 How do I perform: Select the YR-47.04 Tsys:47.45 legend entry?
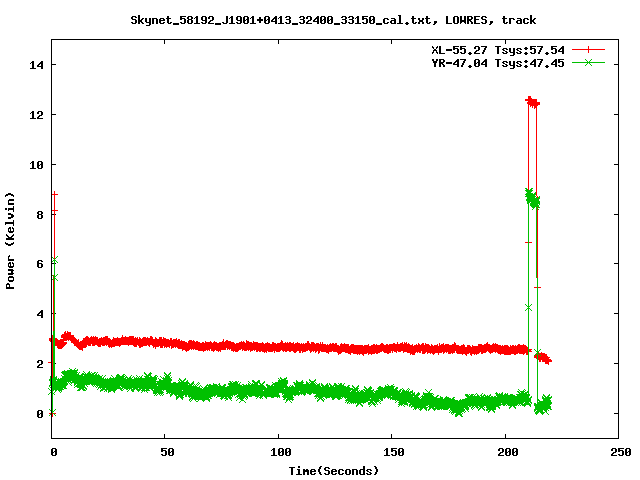click(498, 63)
